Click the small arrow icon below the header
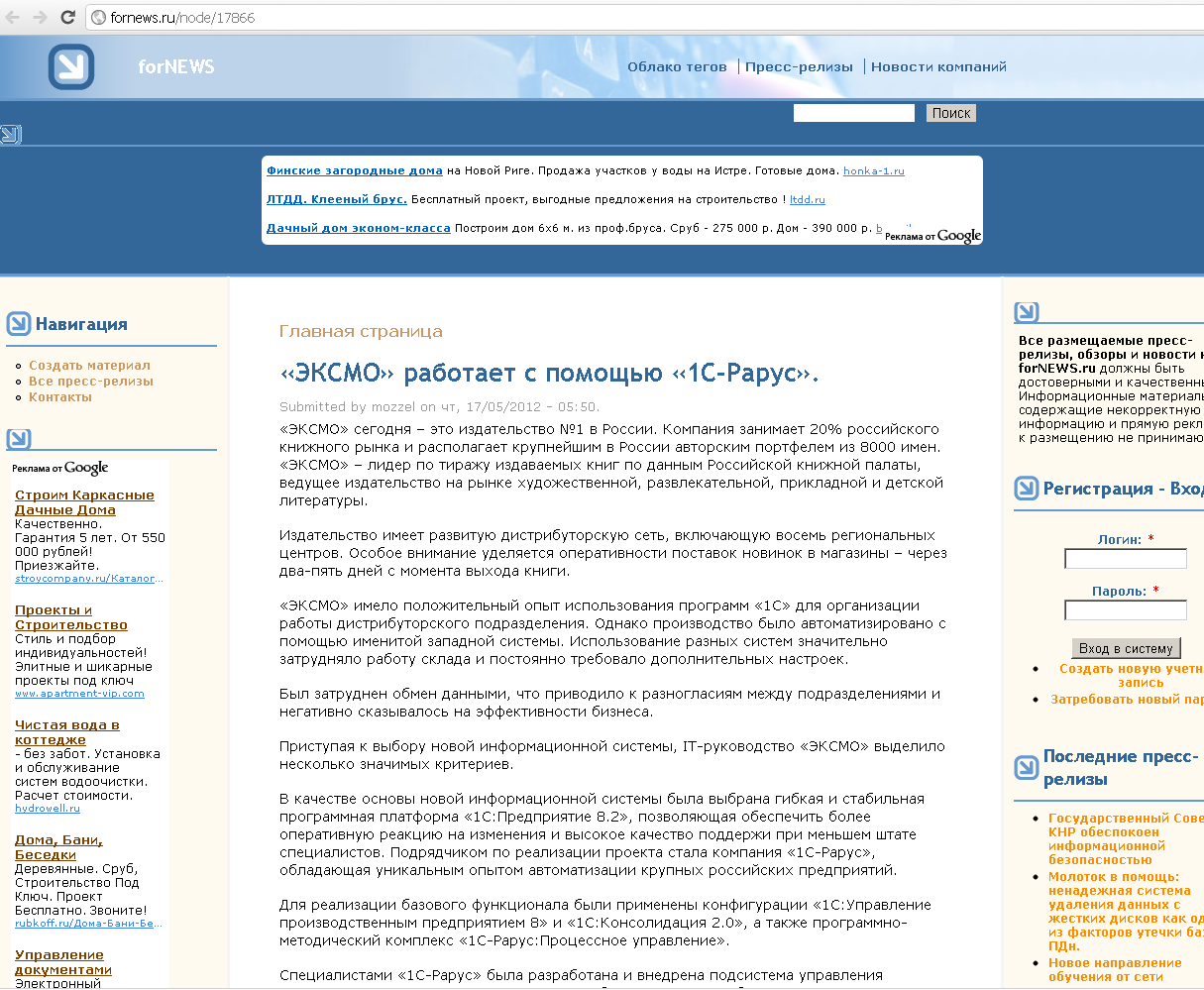1204x990 pixels. pyautogui.click(x=10, y=135)
